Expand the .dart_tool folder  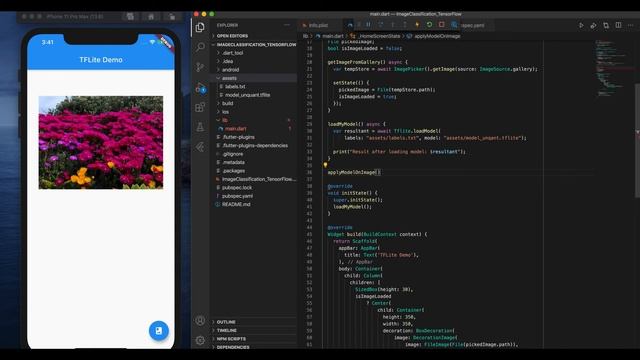point(253,53)
